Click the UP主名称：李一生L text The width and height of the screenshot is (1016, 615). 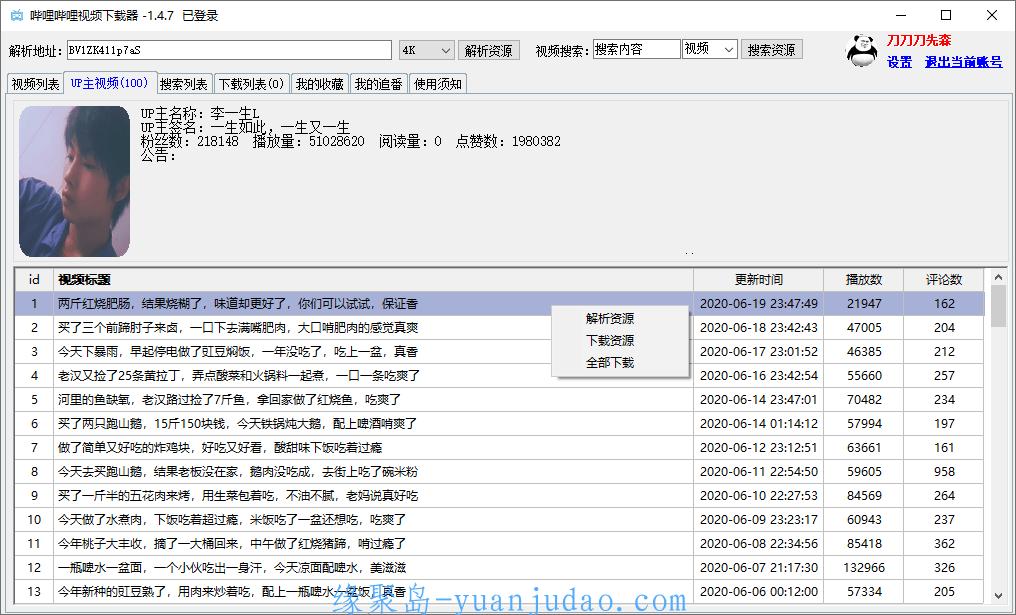pyautogui.click(x=200, y=114)
